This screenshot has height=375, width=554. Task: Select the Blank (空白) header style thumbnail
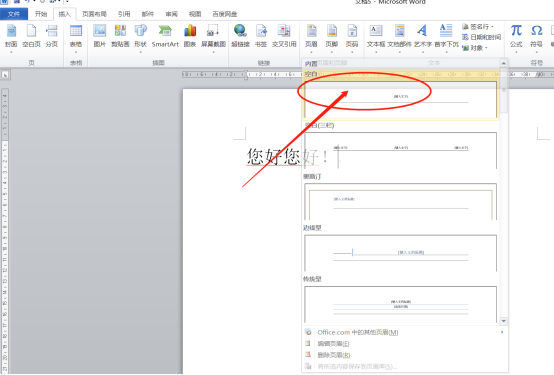pyautogui.click(x=400, y=99)
